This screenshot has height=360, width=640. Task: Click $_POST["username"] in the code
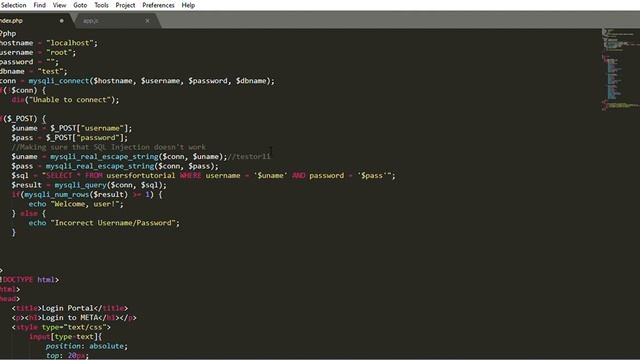(89, 128)
